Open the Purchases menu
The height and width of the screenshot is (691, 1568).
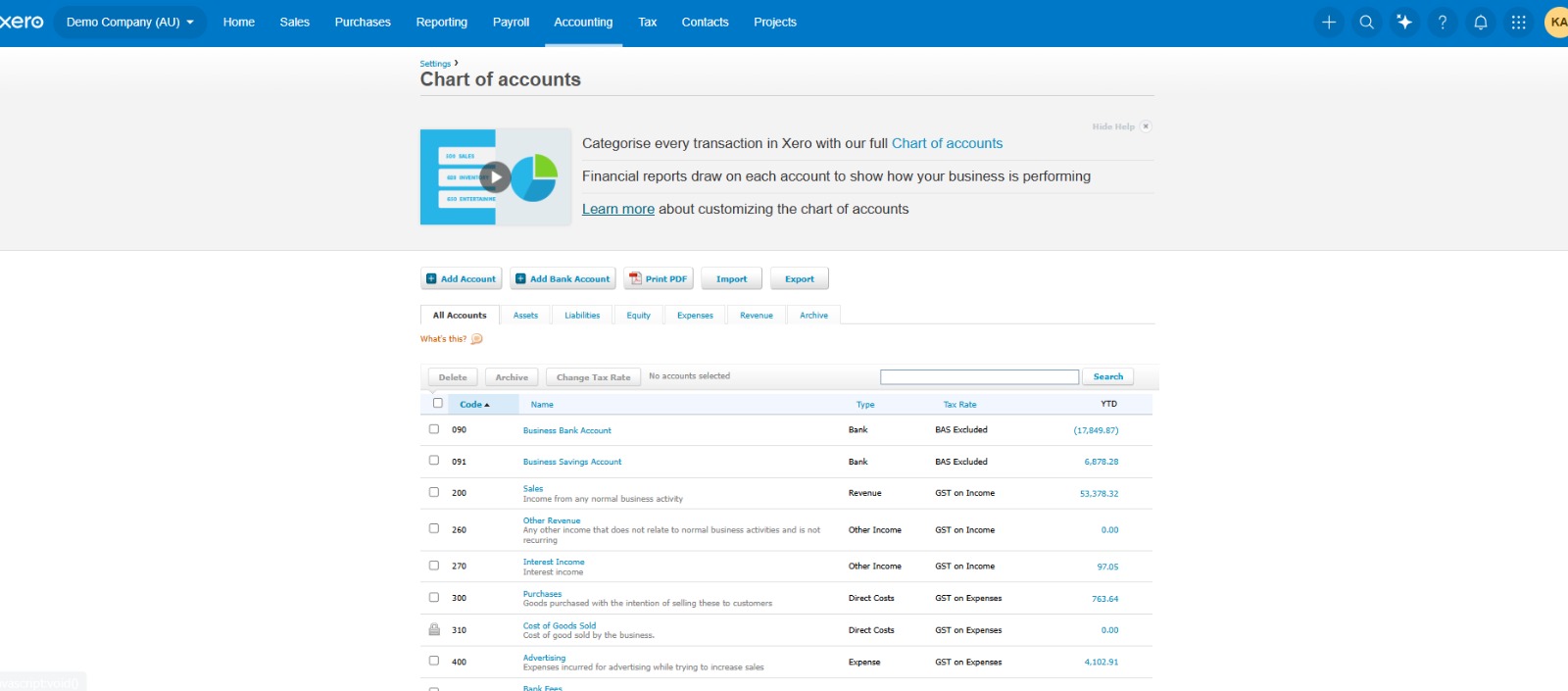point(363,22)
